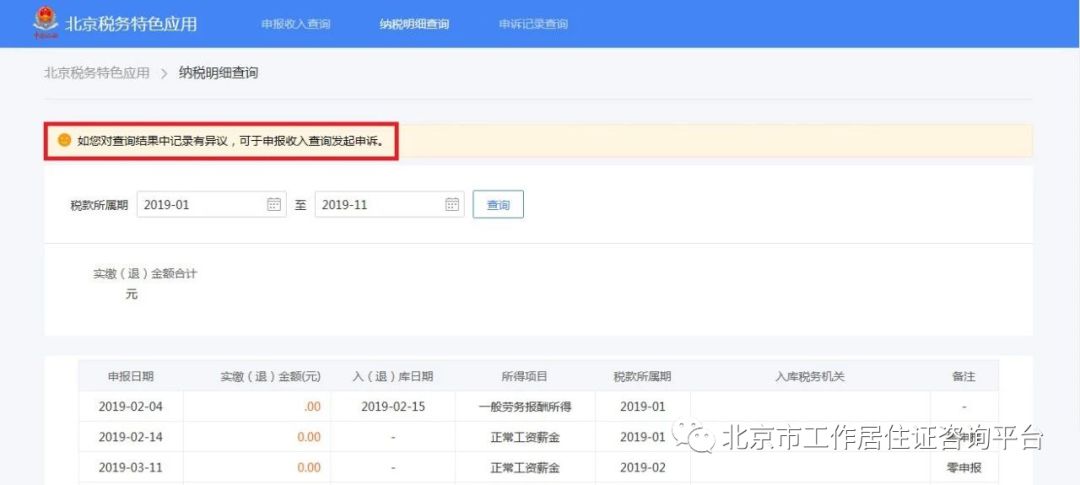The width and height of the screenshot is (1080, 485).
Task: Click the 零申报 remark in 2019-03-11 row
Action: coord(964,467)
